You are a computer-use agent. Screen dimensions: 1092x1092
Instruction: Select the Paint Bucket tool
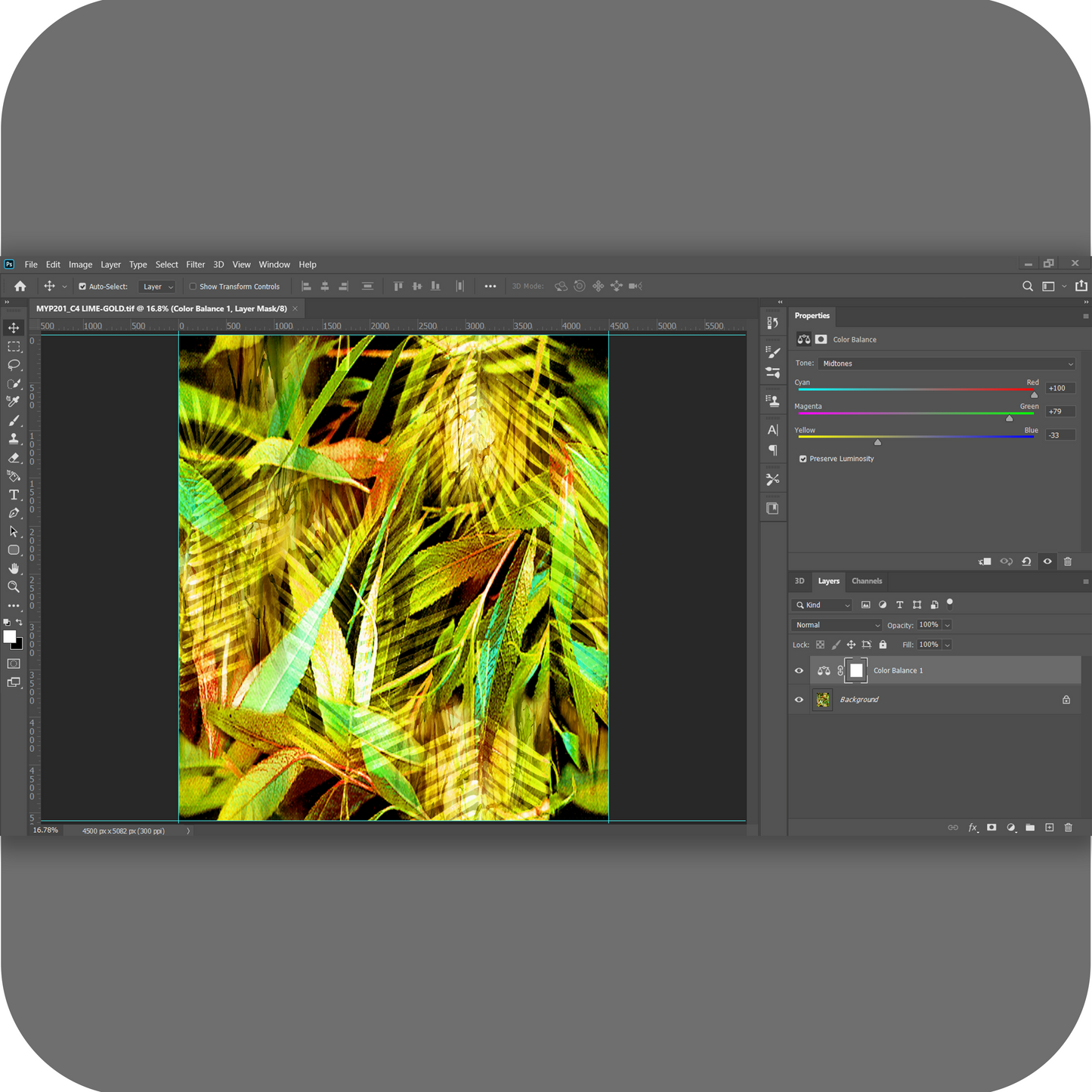(x=14, y=476)
